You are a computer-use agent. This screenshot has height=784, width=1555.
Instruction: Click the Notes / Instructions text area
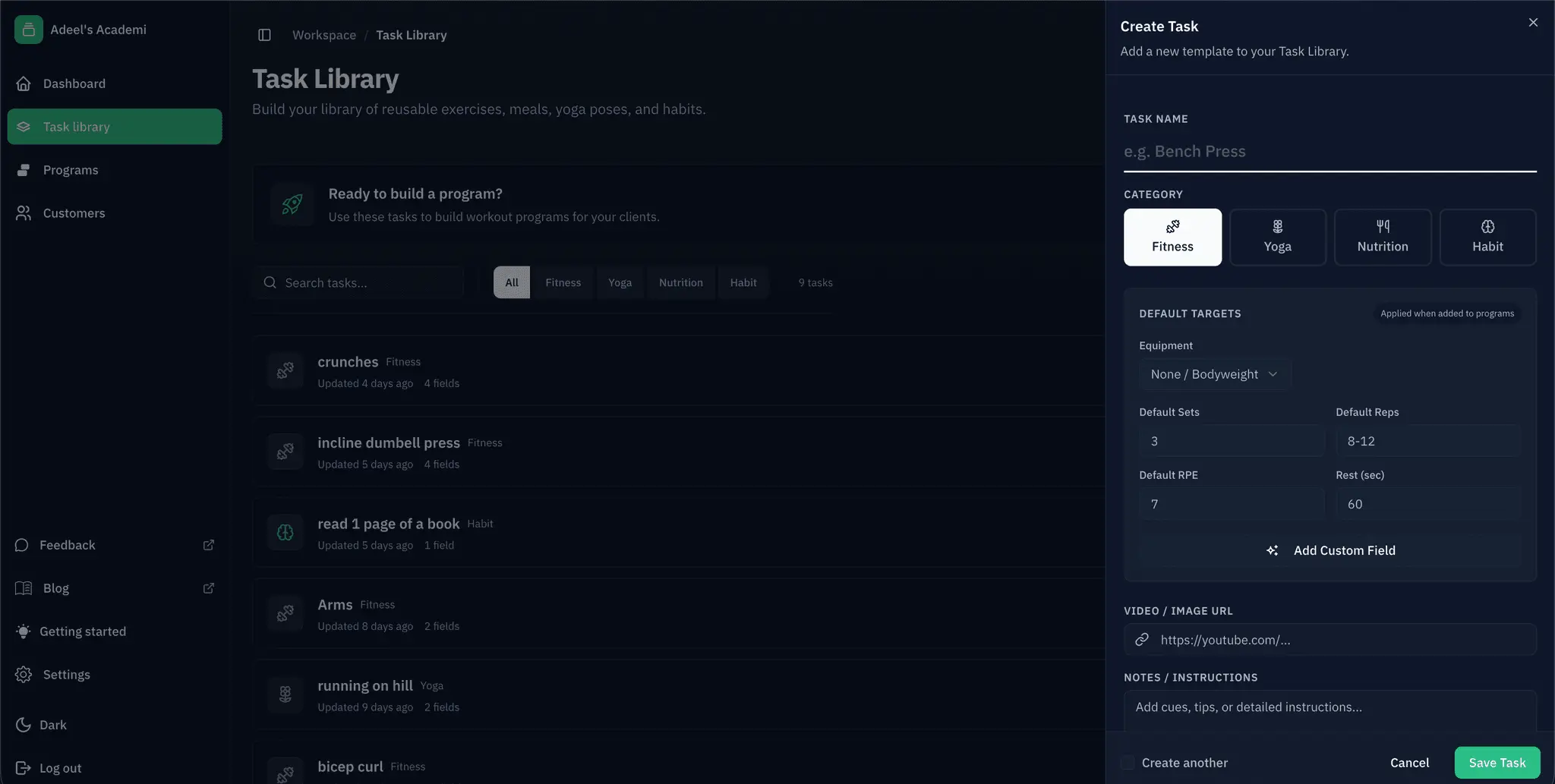tap(1330, 711)
